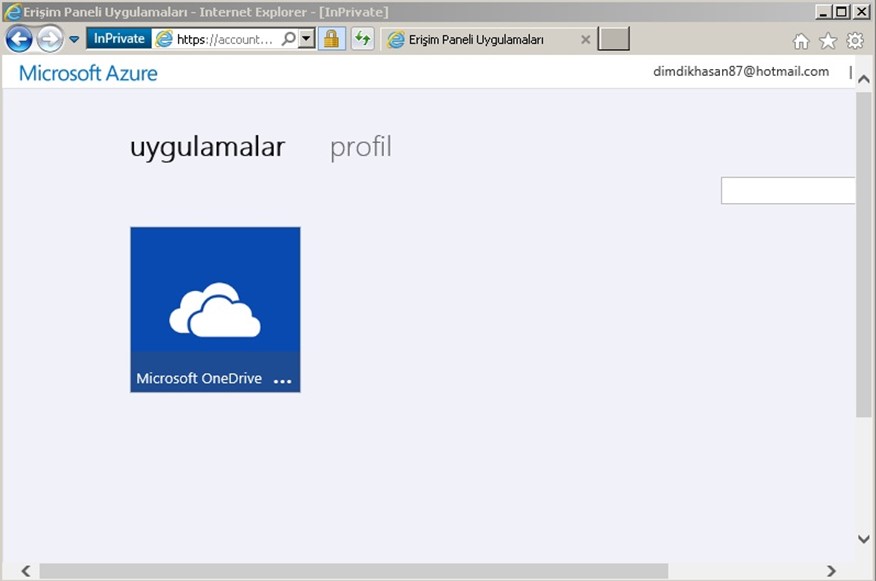Close the Erişim Paneli Uygulamaları tab
The image size is (876, 581).
pos(585,40)
